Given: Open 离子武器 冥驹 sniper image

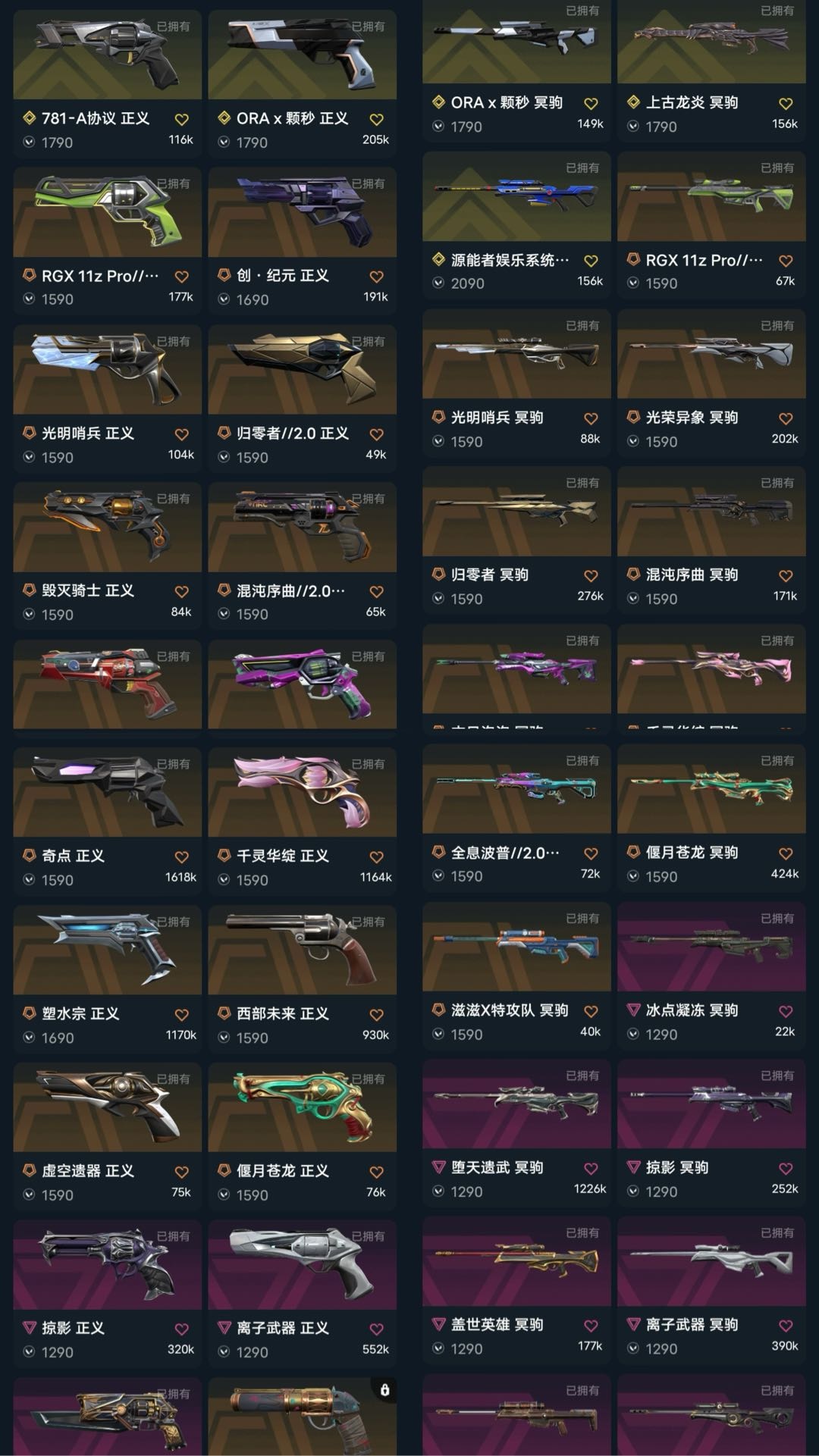Looking at the screenshot, I should (711, 1260).
